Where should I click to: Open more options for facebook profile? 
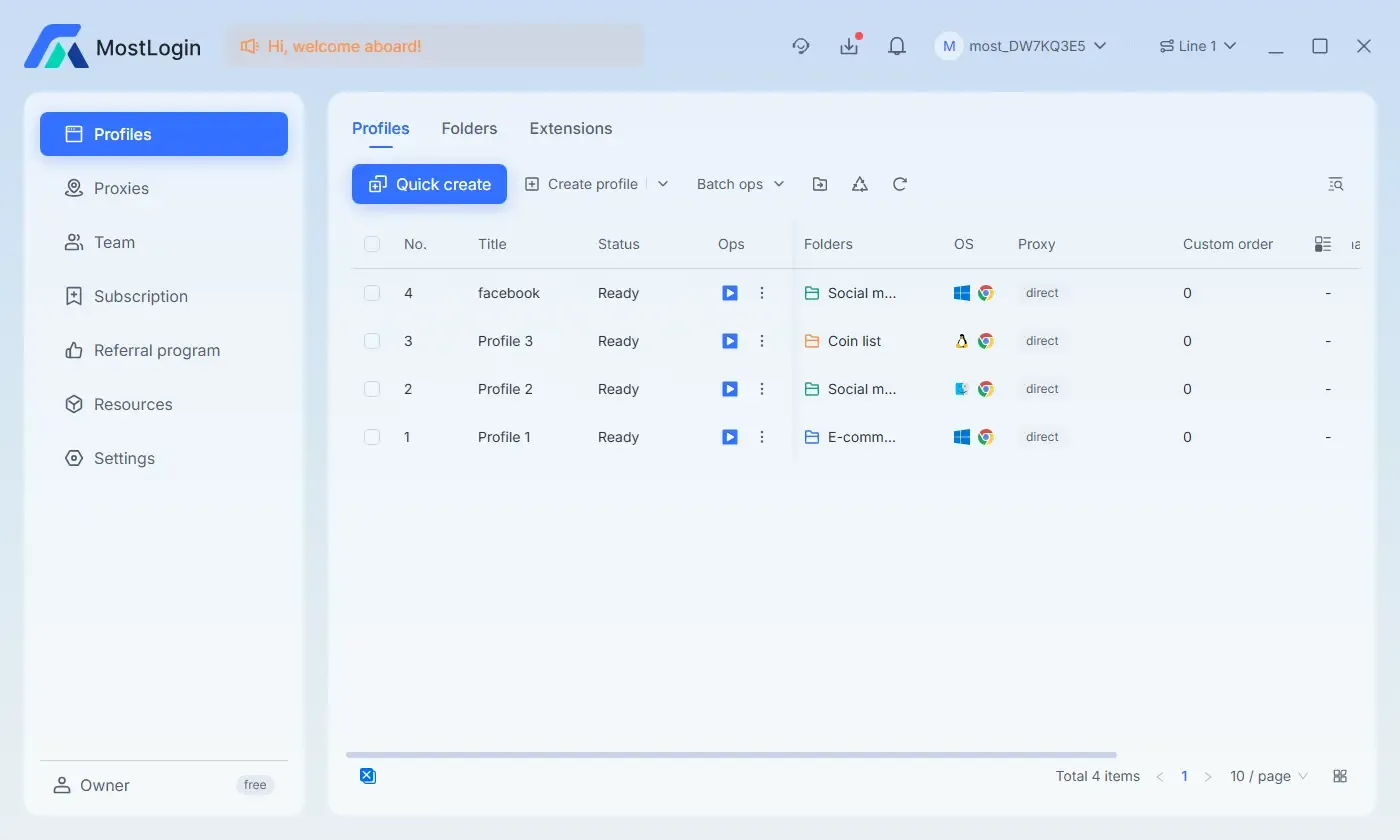pos(762,293)
